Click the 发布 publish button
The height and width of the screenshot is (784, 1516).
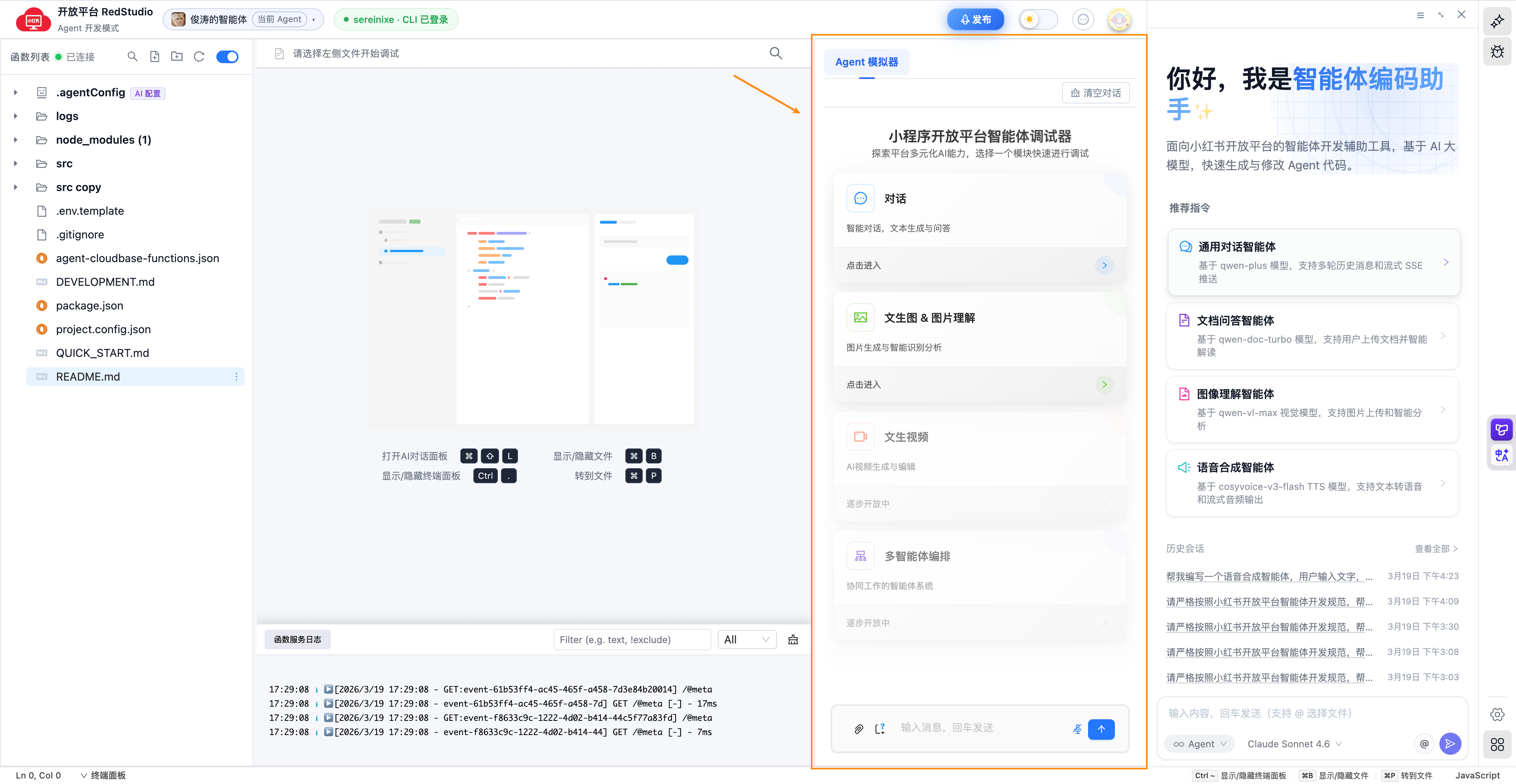pos(975,19)
